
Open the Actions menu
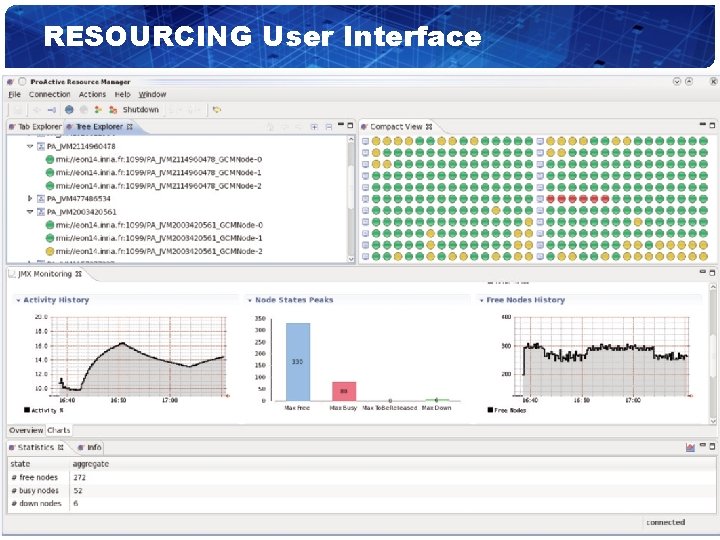92,94
